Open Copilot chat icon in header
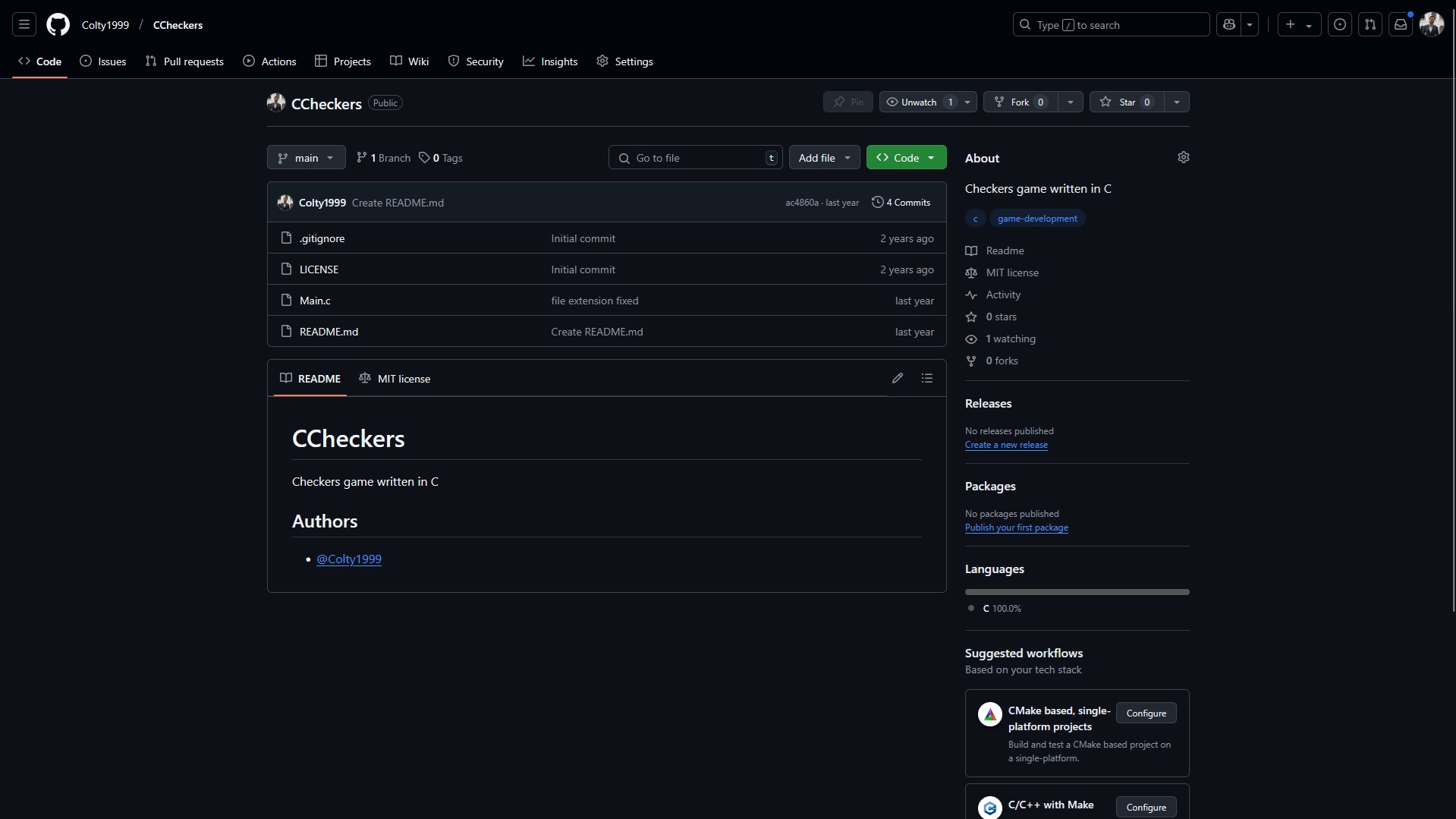 click(x=1229, y=24)
